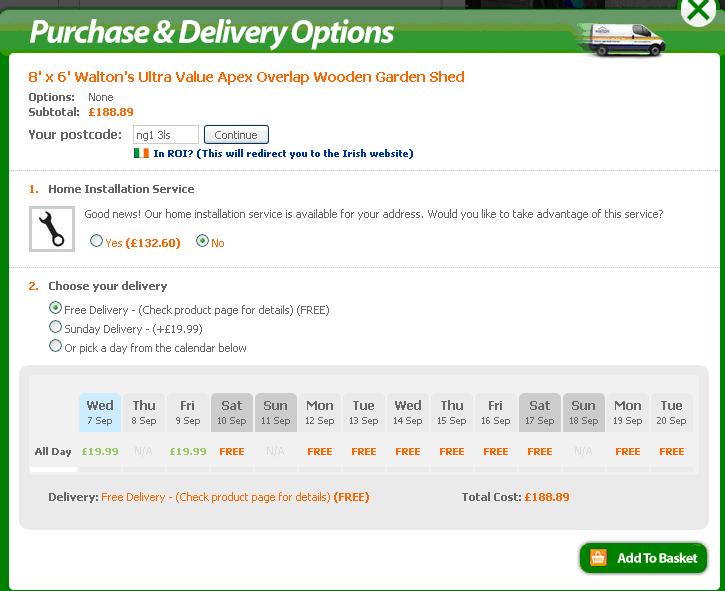Pick the Tue 20 Sep calendar day
Screen dimensions: 725x591
click(x=671, y=412)
